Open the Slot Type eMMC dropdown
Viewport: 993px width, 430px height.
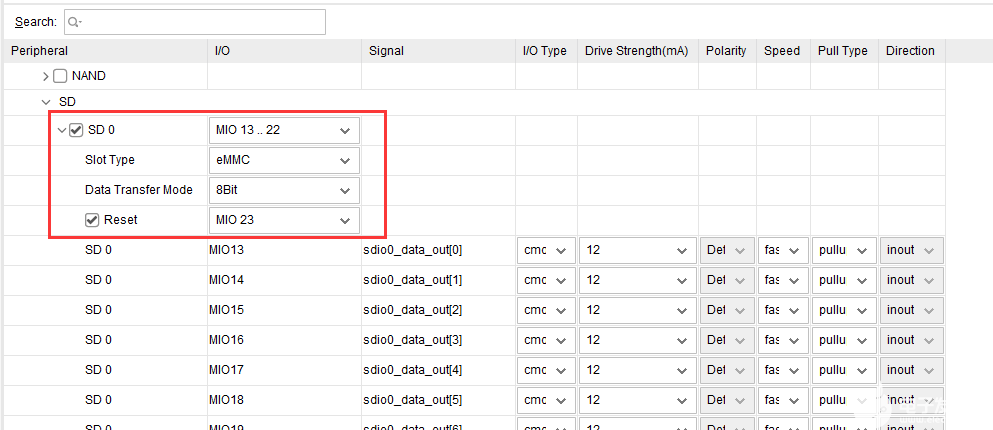coord(284,160)
